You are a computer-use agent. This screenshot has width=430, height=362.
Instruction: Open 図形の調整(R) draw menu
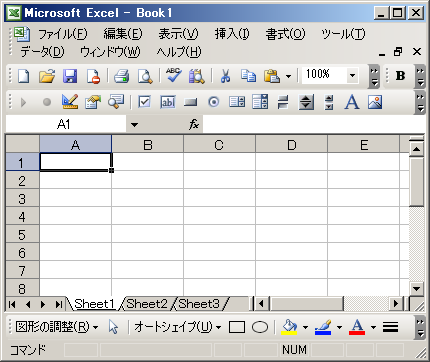tap(57, 327)
